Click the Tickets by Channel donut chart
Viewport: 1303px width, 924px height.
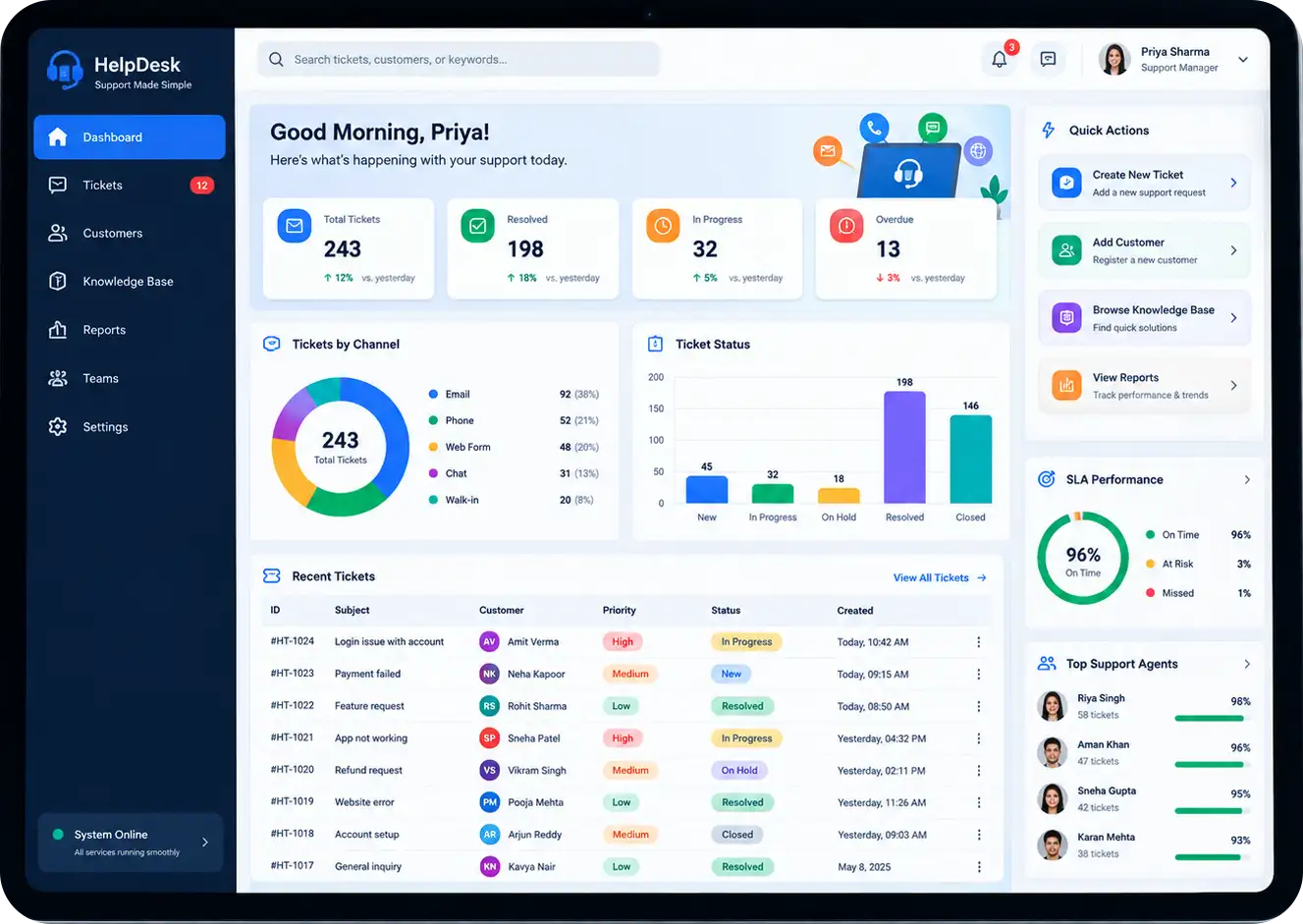(340, 447)
